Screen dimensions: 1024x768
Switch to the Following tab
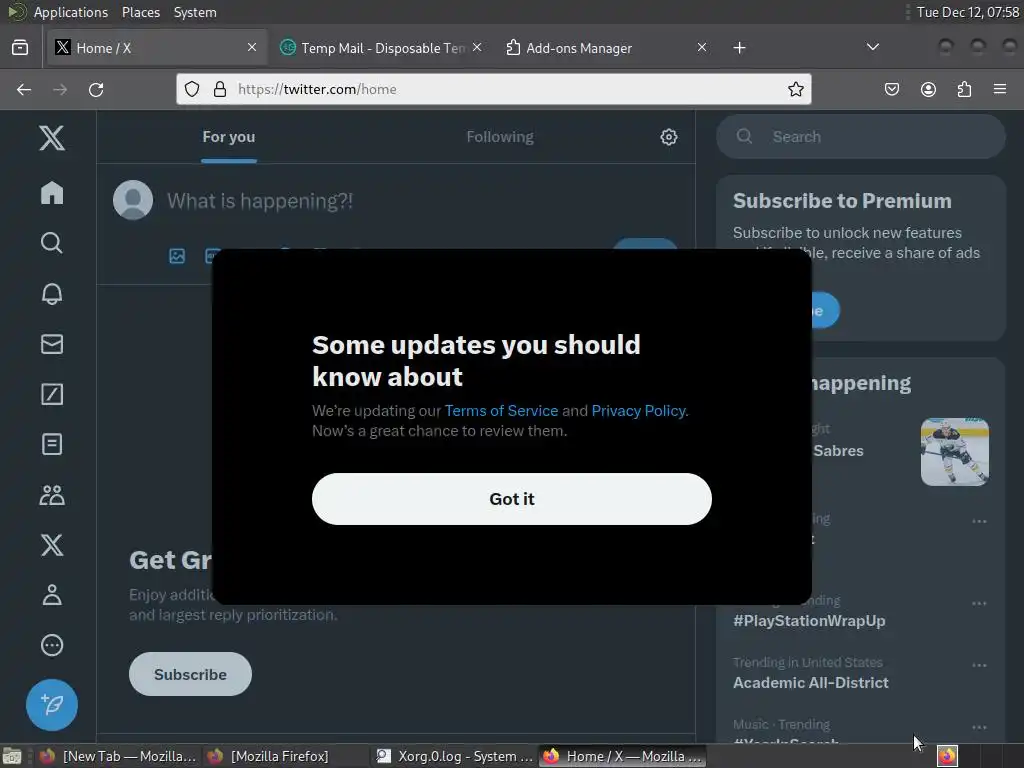pos(500,137)
